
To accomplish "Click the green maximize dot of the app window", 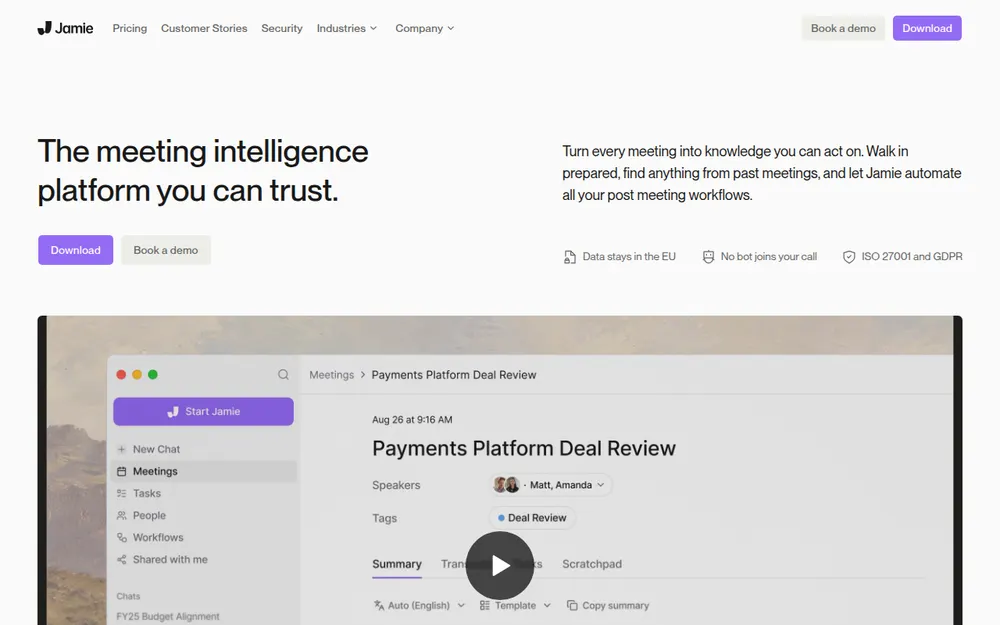I will (152, 374).
